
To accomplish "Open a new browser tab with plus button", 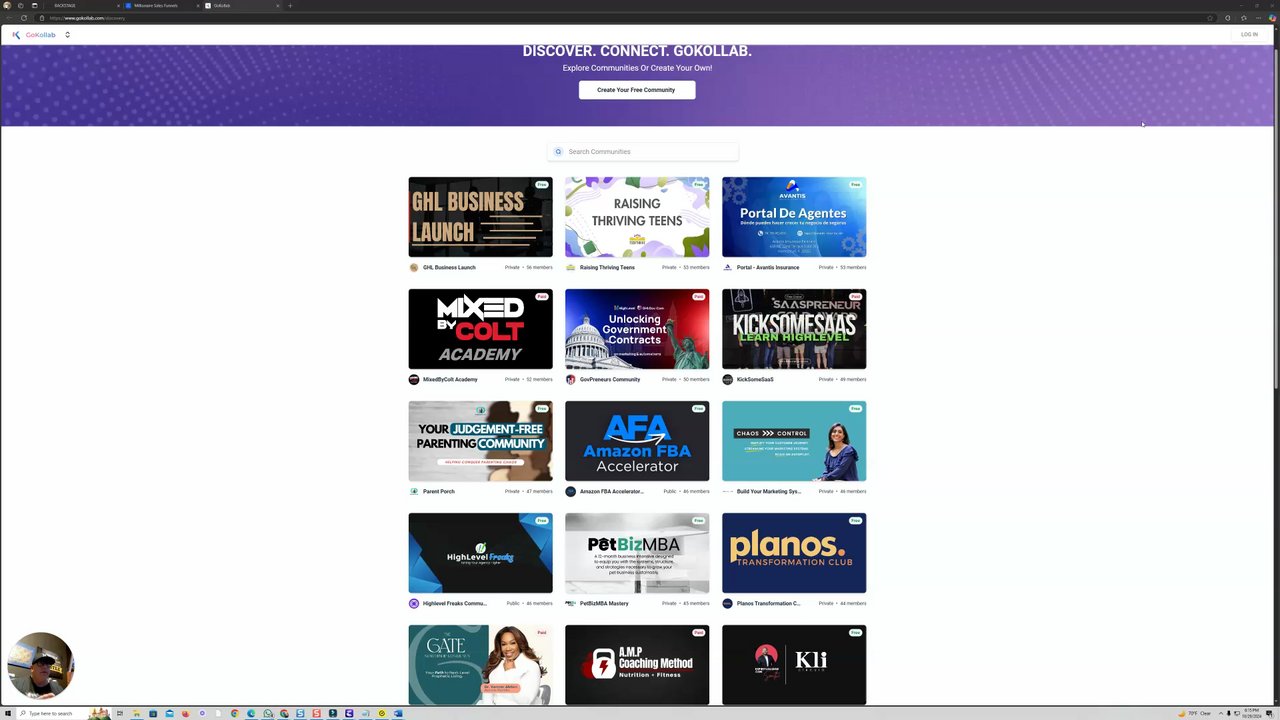I will point(290,6).
